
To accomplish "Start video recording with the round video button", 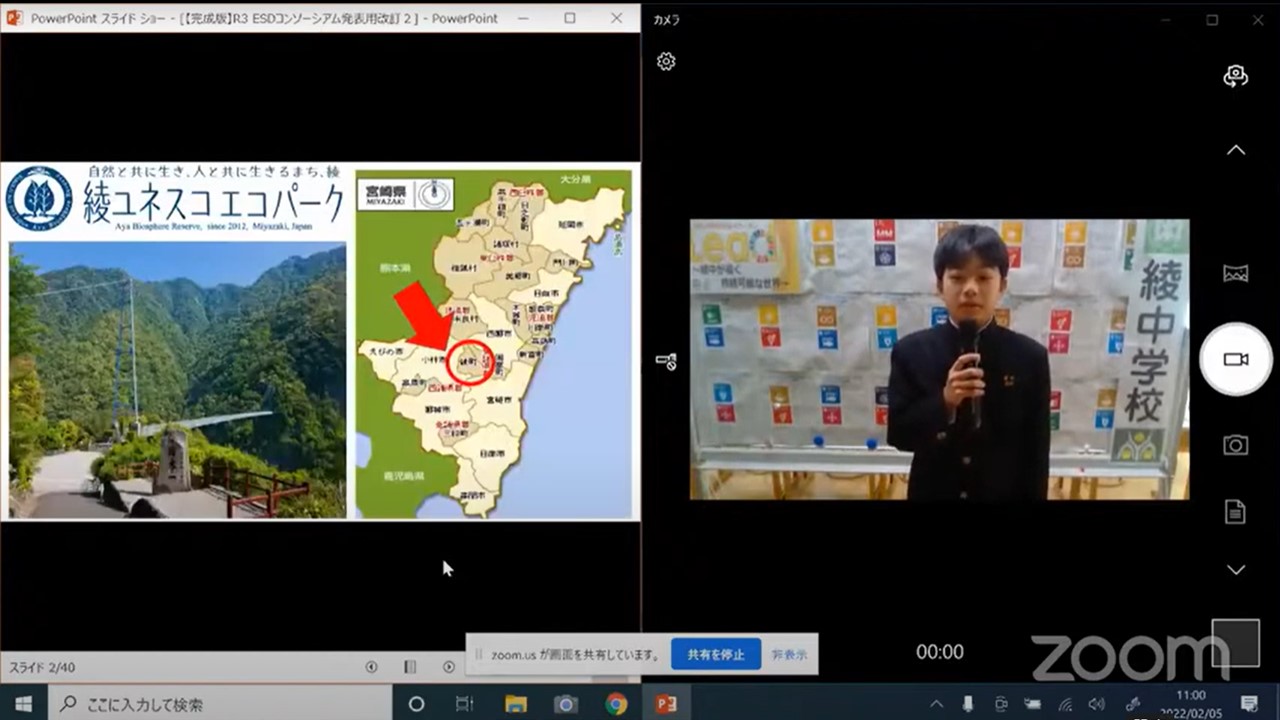I will tap(1236, 360).
